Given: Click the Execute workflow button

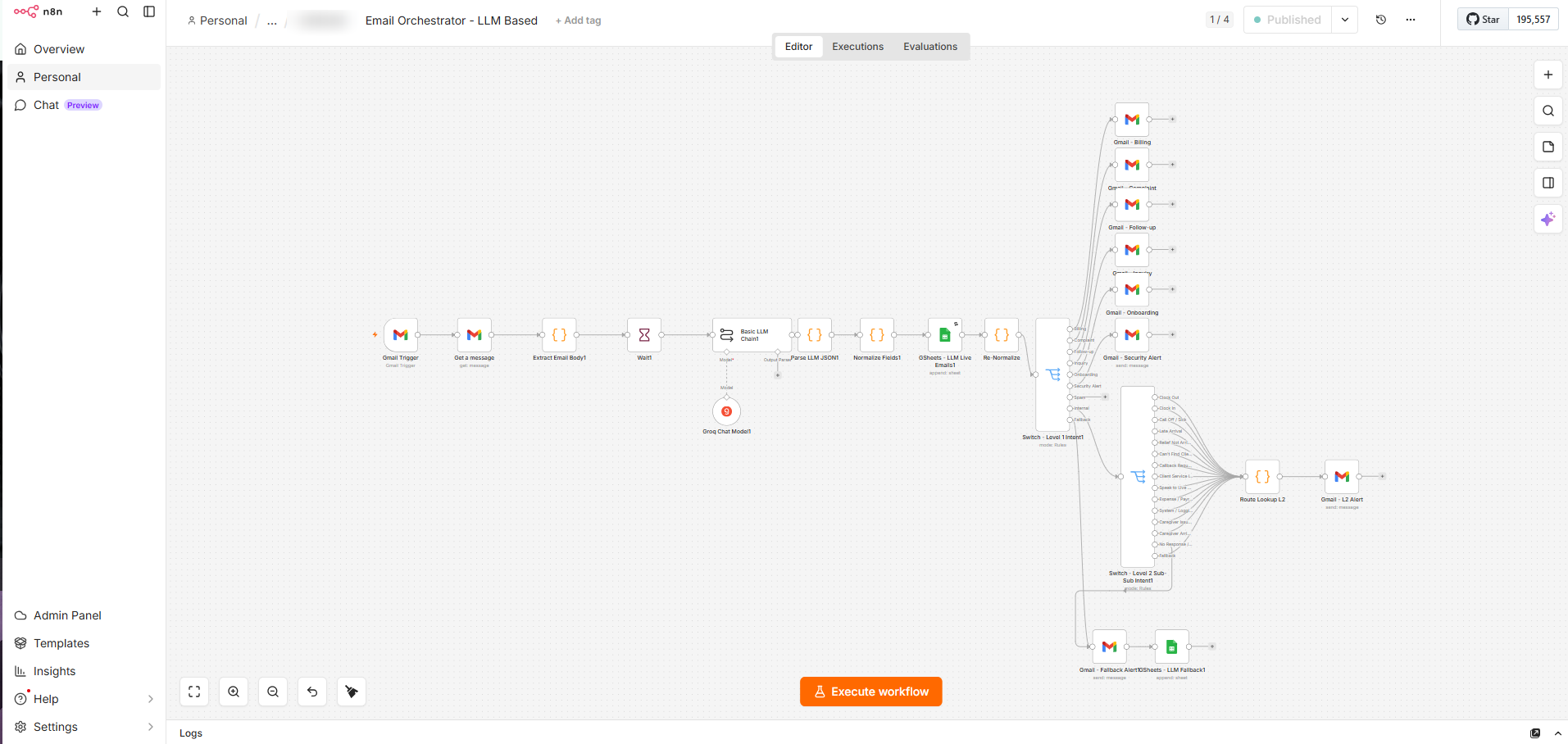Looking at the screenshot, I should (870, 692).
